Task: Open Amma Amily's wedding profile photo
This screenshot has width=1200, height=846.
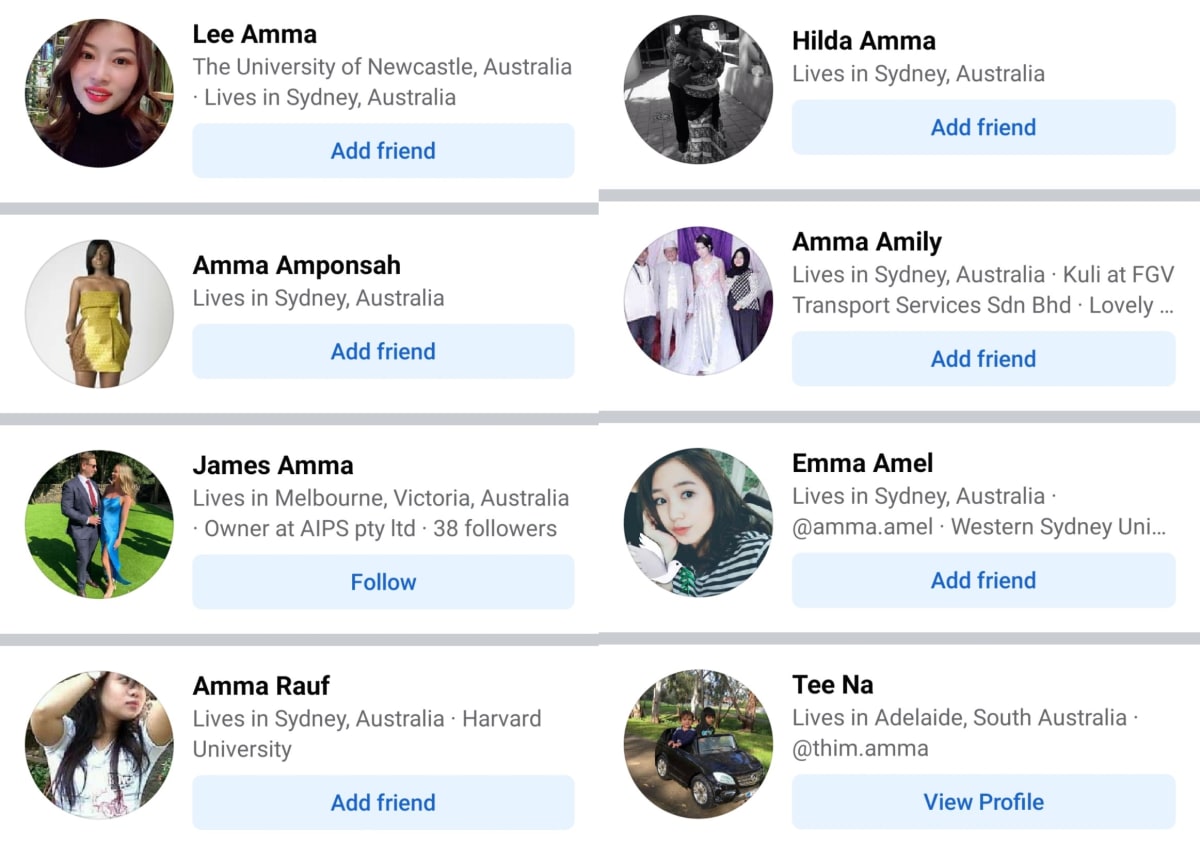Action: (x=698, y=301)
